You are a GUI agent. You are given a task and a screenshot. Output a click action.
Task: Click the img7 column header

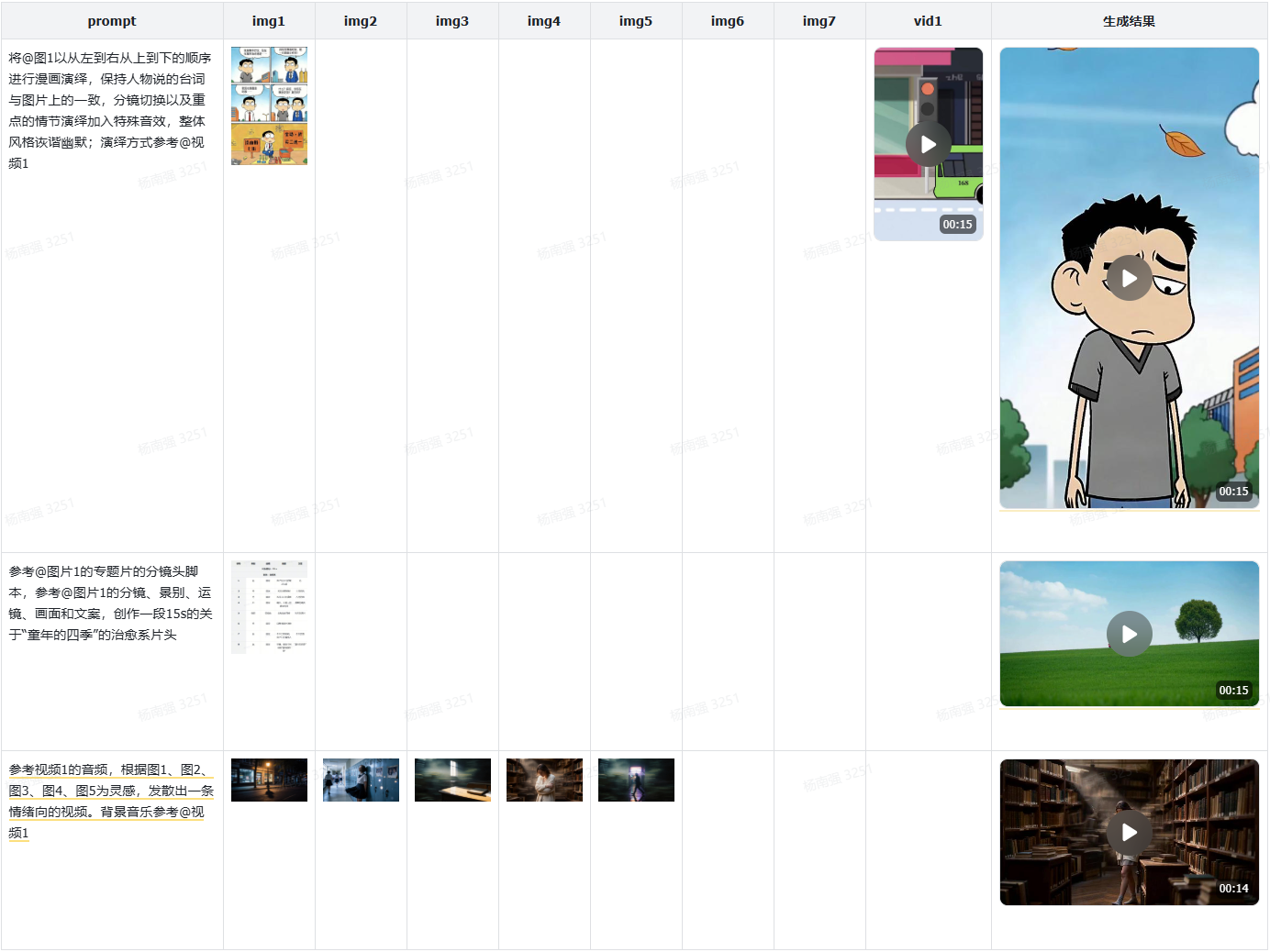(x=819, y=20)
